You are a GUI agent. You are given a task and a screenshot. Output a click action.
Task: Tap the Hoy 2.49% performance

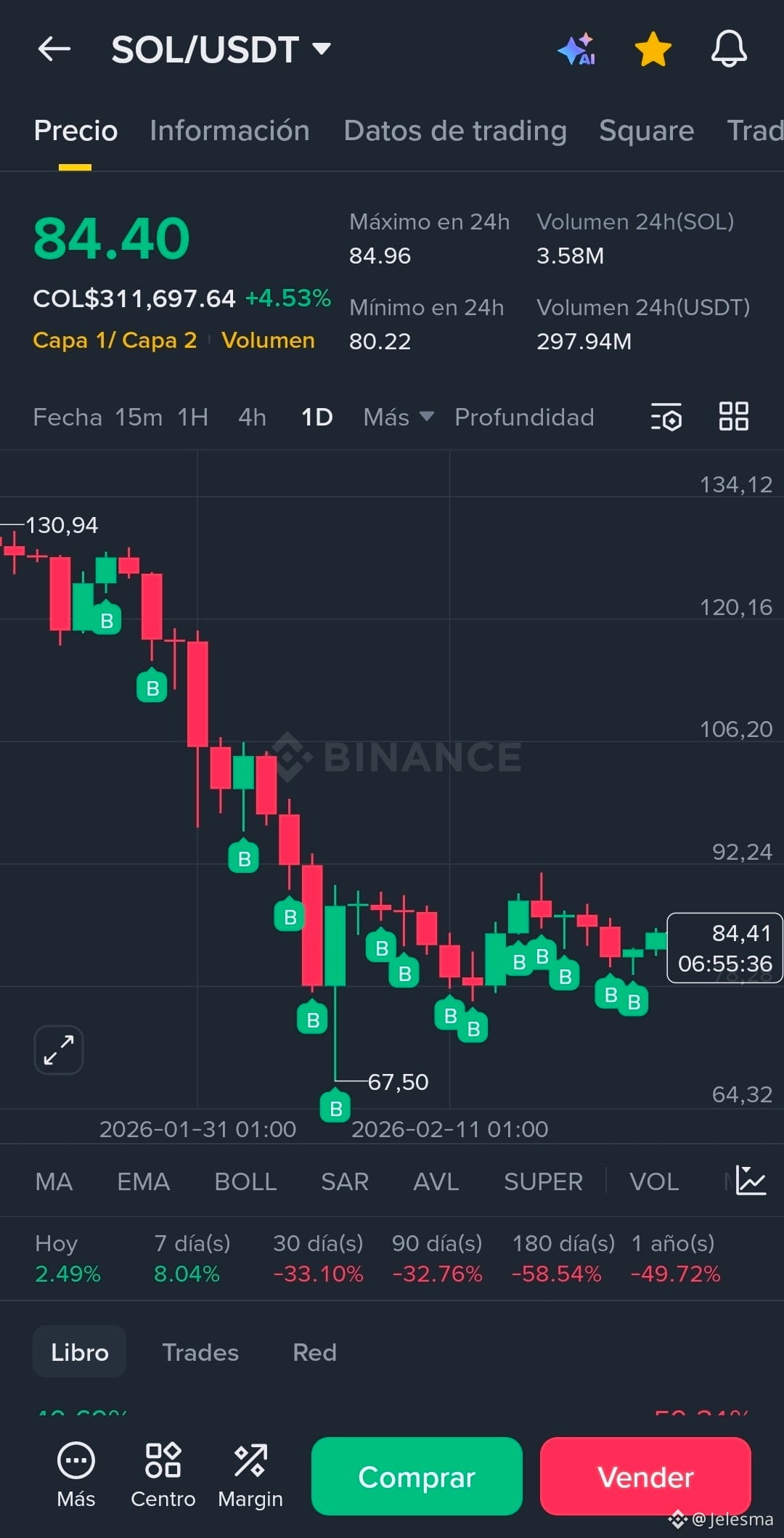click(x=68, y=1258)
